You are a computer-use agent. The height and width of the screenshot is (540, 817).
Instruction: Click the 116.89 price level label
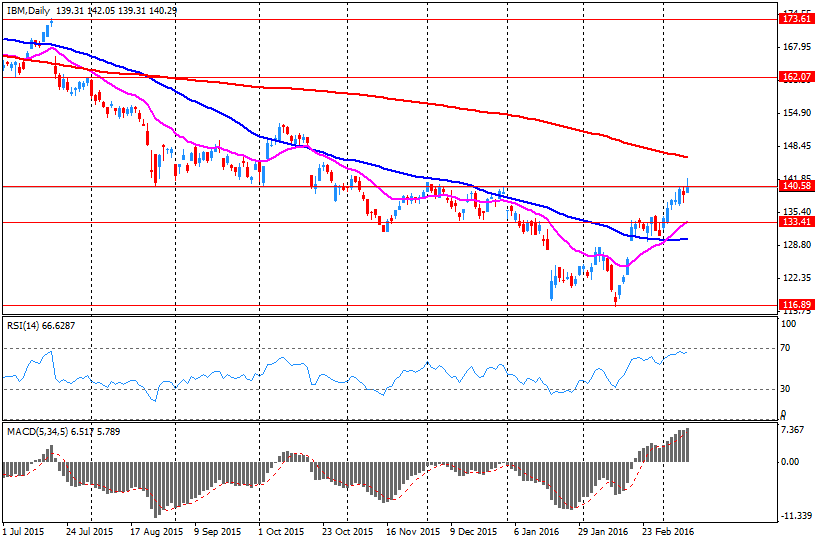797,304
